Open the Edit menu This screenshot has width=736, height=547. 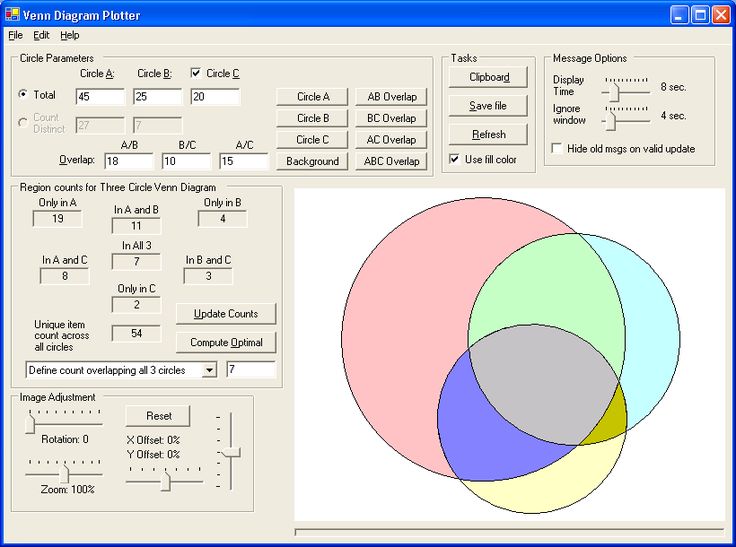coord(41,35)
